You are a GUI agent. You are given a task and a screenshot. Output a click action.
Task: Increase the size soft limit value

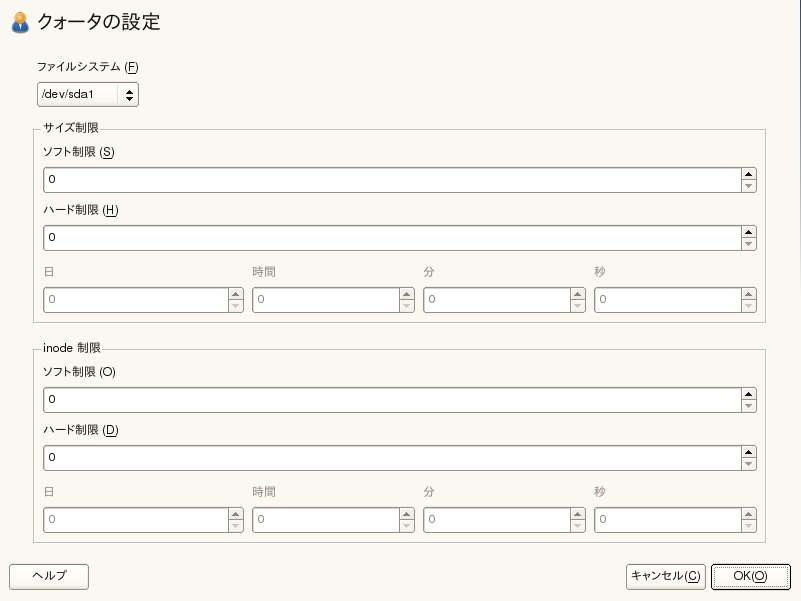click(x=749, y=174)
